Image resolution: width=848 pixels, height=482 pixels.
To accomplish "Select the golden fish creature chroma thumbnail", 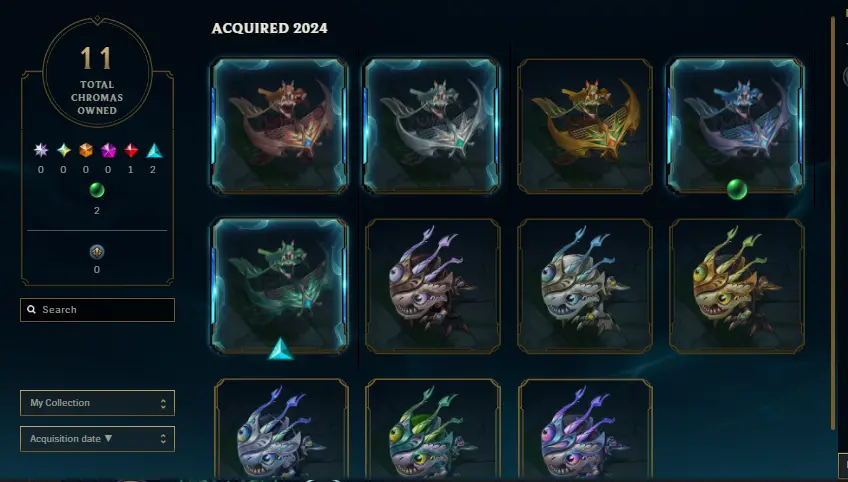I will pos(737,286).
